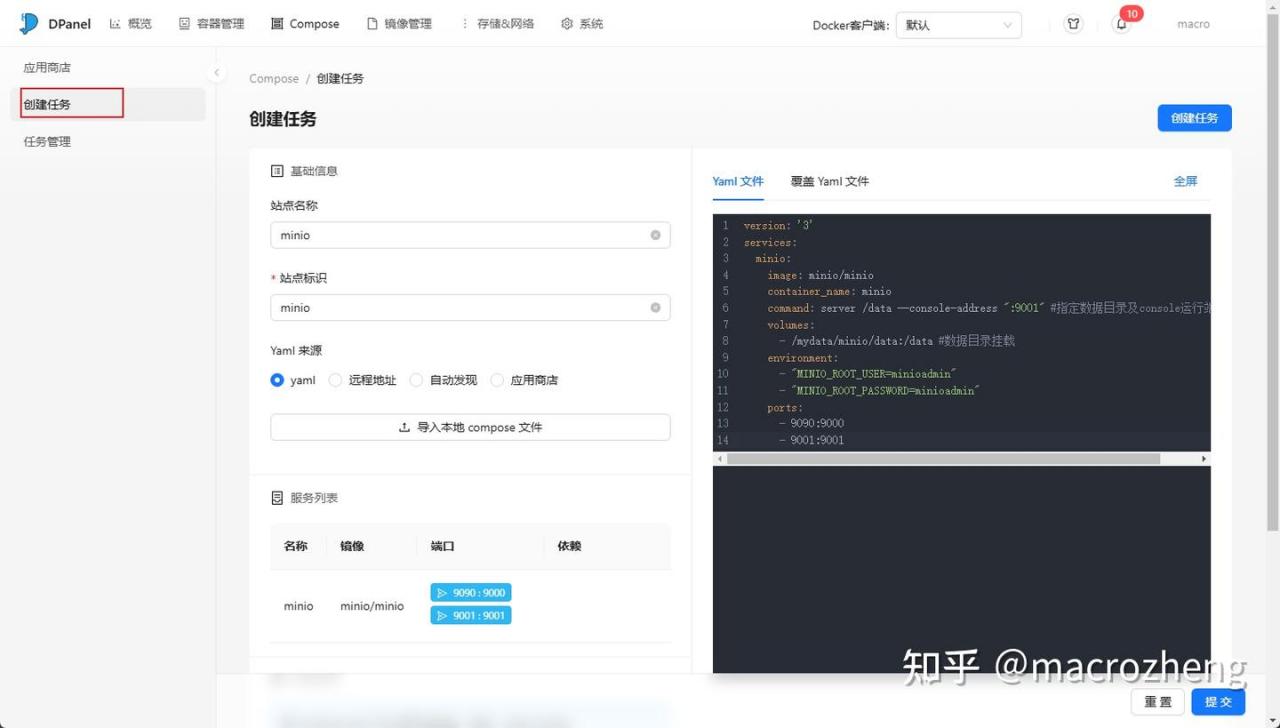Click the theme shirt icon

[1073, 24]
